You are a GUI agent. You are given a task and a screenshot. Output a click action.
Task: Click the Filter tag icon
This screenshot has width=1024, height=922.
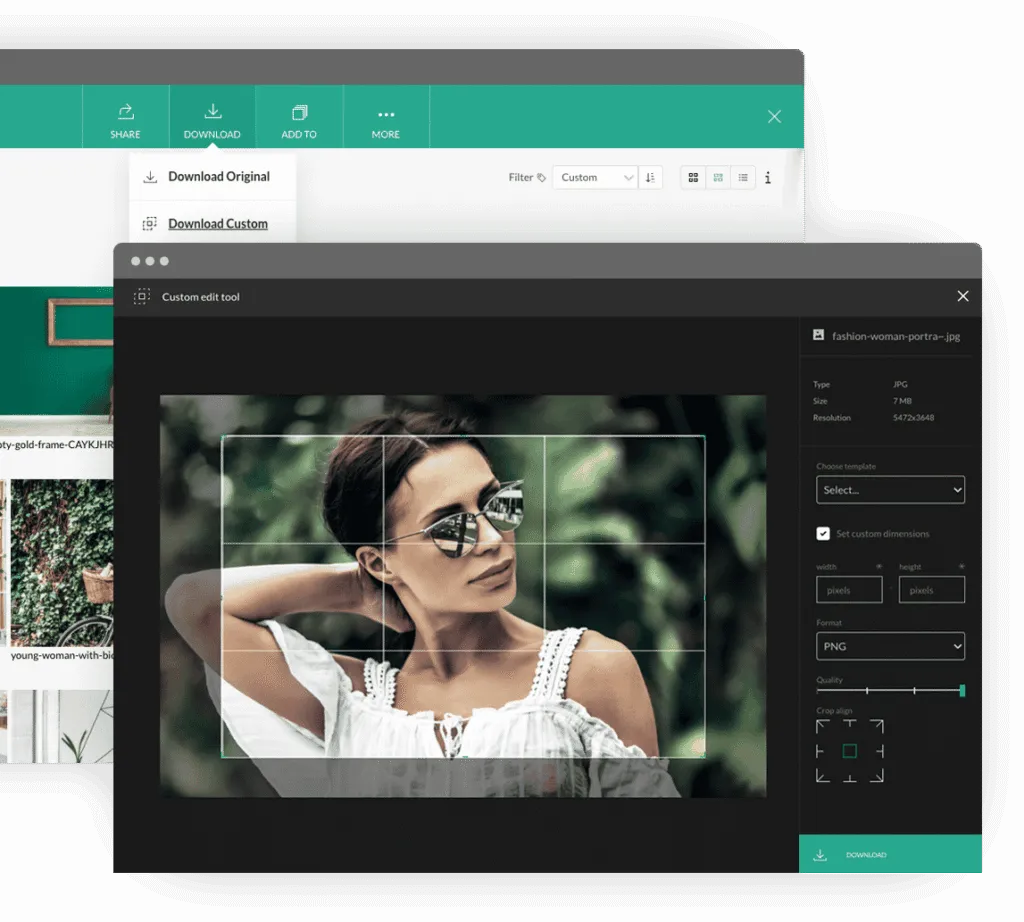click(541, 178)
